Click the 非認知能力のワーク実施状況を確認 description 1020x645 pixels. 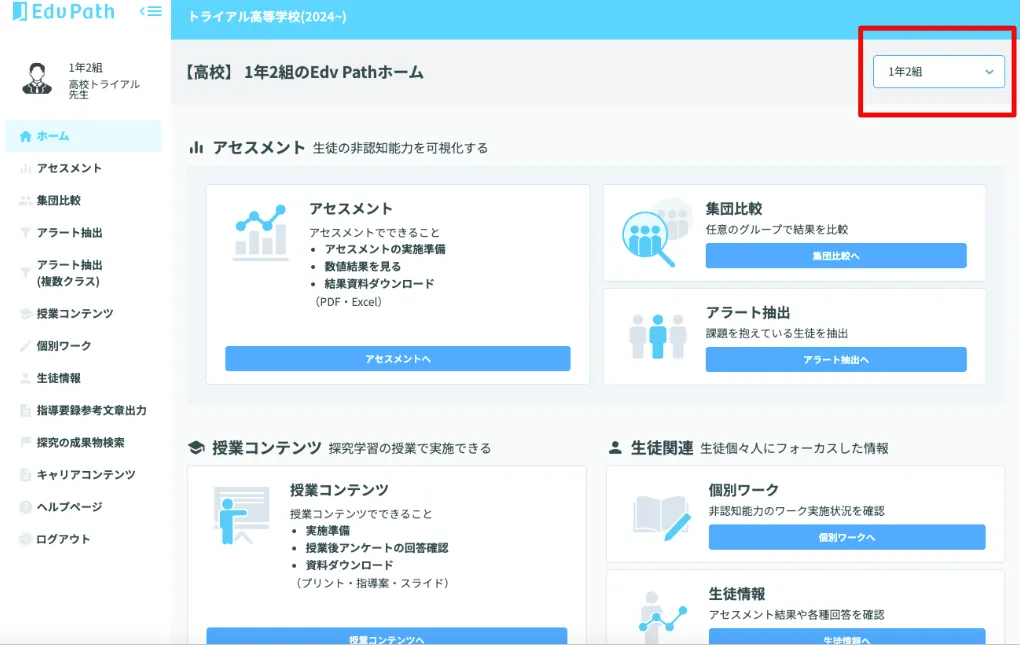coord(796,511)
